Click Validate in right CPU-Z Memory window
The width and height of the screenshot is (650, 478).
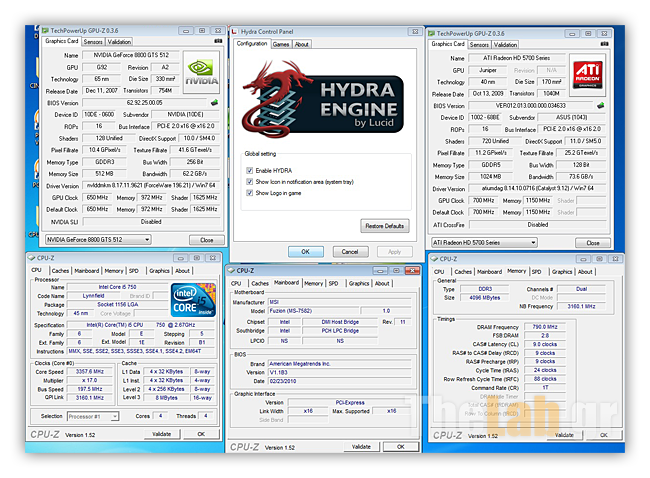point(564,435)
